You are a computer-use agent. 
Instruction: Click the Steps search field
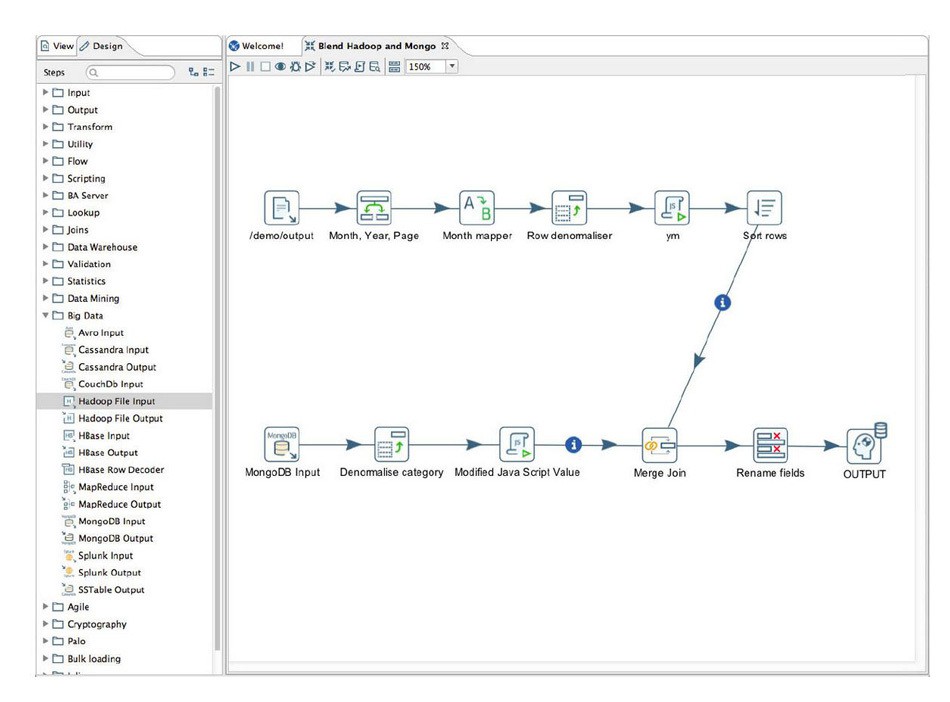[130, 72]
